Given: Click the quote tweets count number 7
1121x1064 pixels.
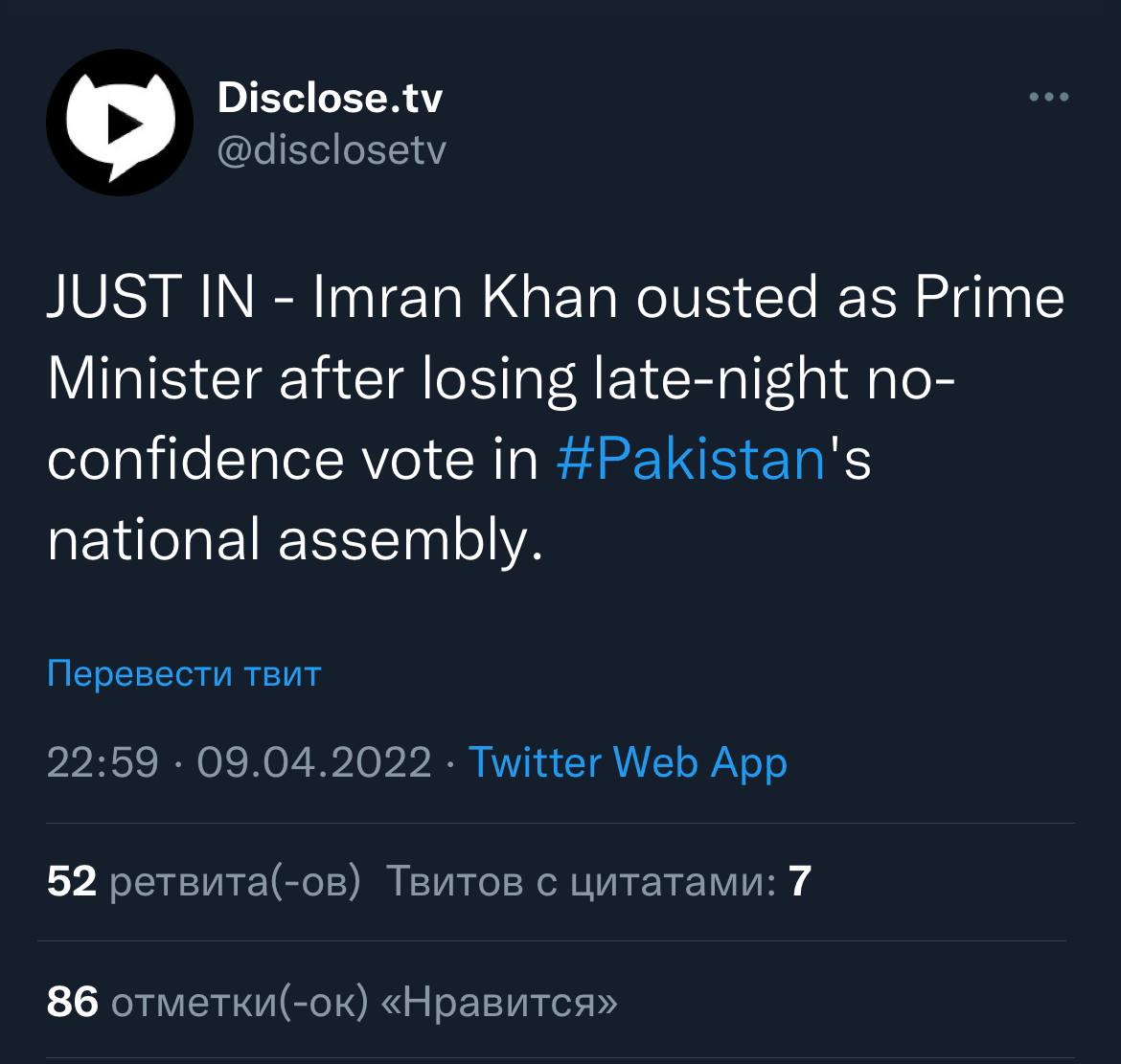Looking at the screenshot, I should (x=799, y=881).
